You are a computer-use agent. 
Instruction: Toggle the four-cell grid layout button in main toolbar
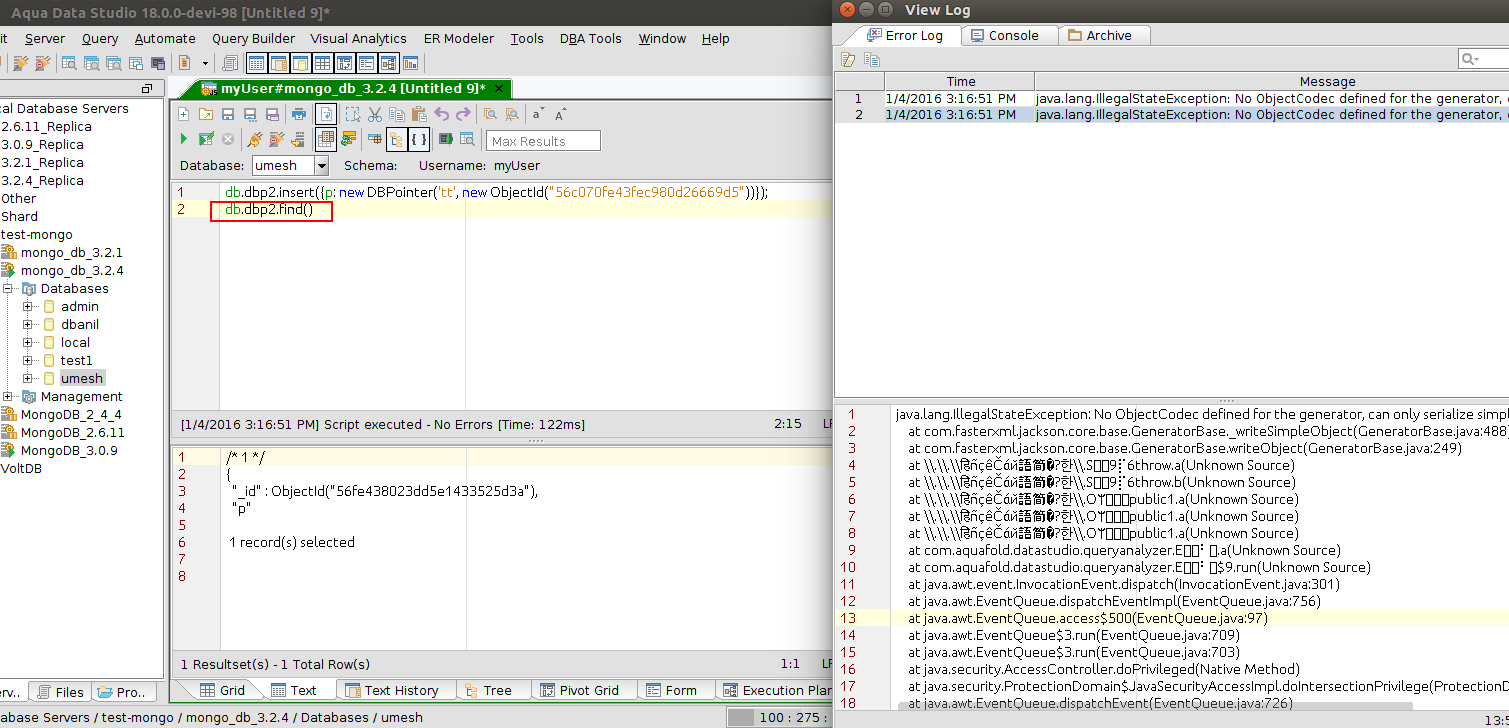323,63
